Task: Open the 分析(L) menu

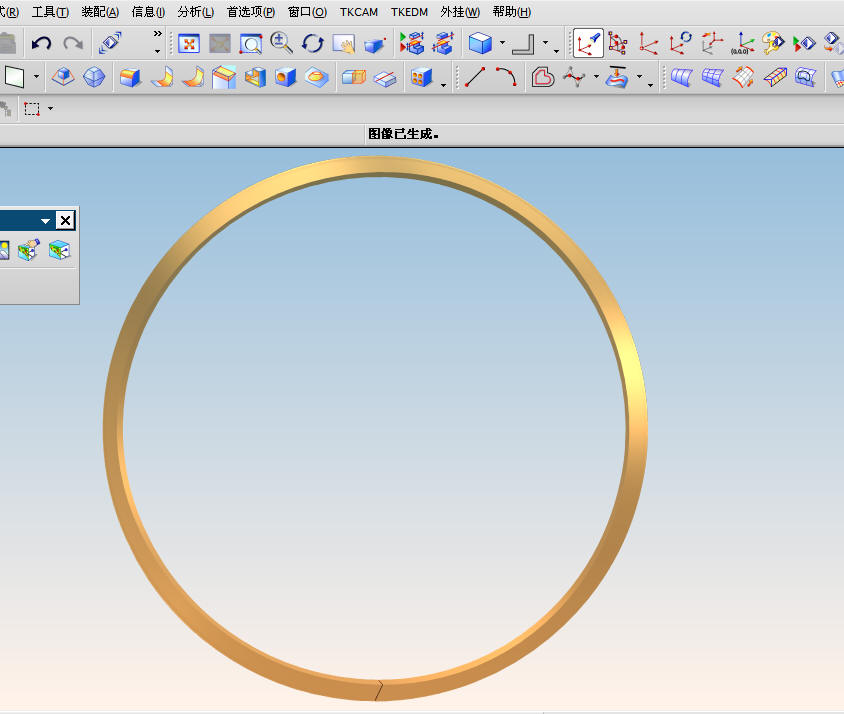Action: pos(195,12)
